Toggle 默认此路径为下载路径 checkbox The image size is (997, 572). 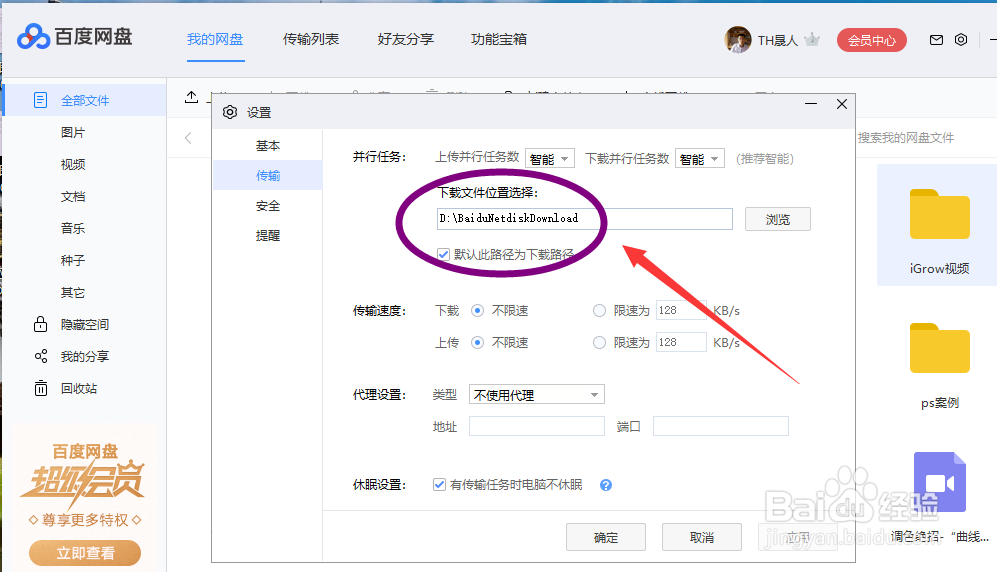[444, 254]
